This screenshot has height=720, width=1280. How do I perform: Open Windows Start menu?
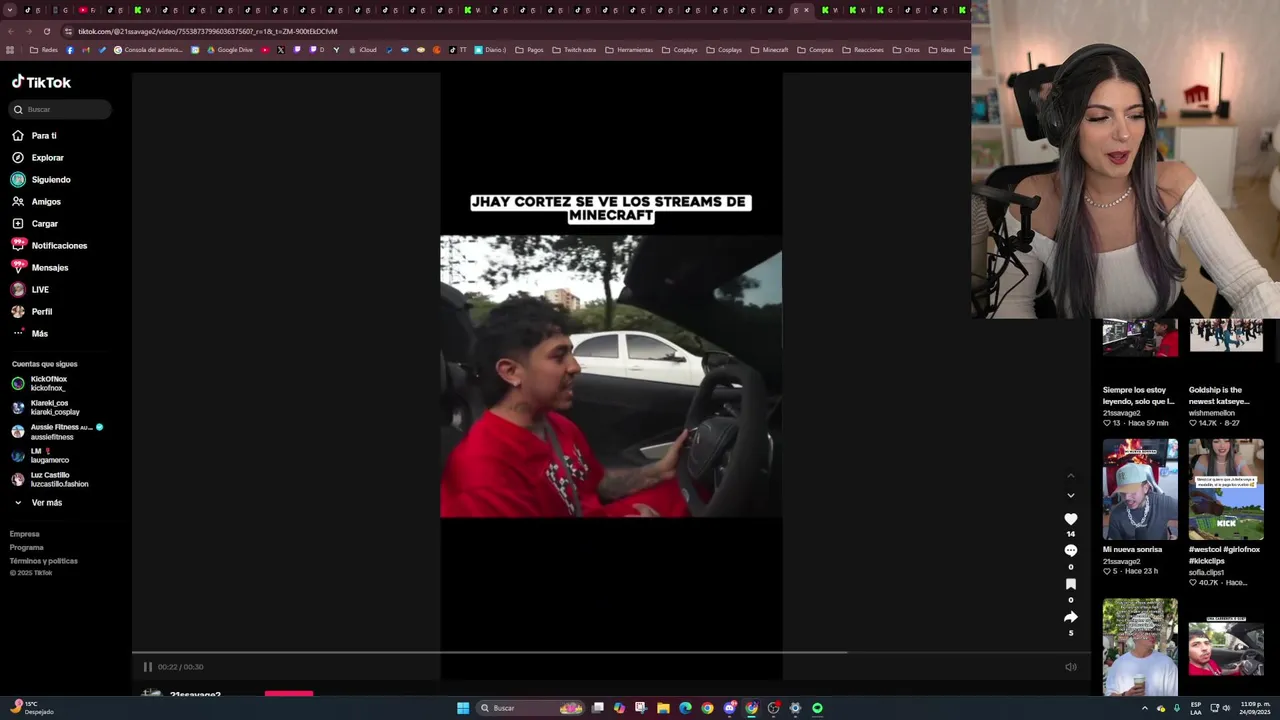click(463, 708)
